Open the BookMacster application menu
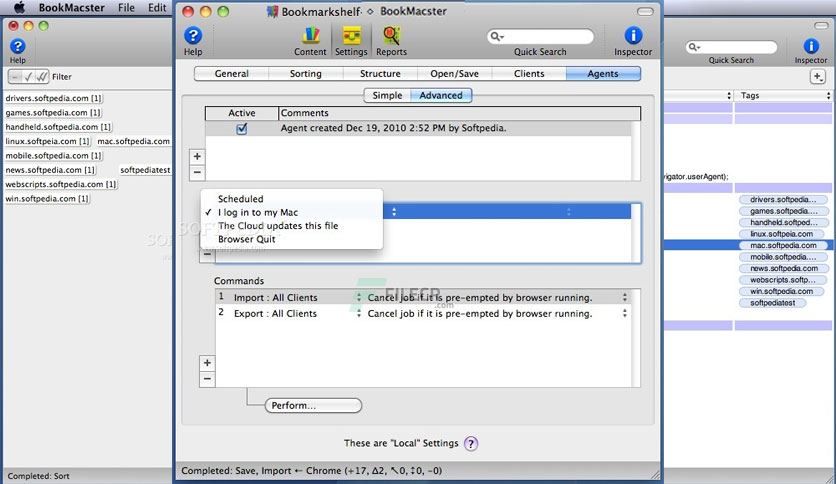 (x=71, y=7)
